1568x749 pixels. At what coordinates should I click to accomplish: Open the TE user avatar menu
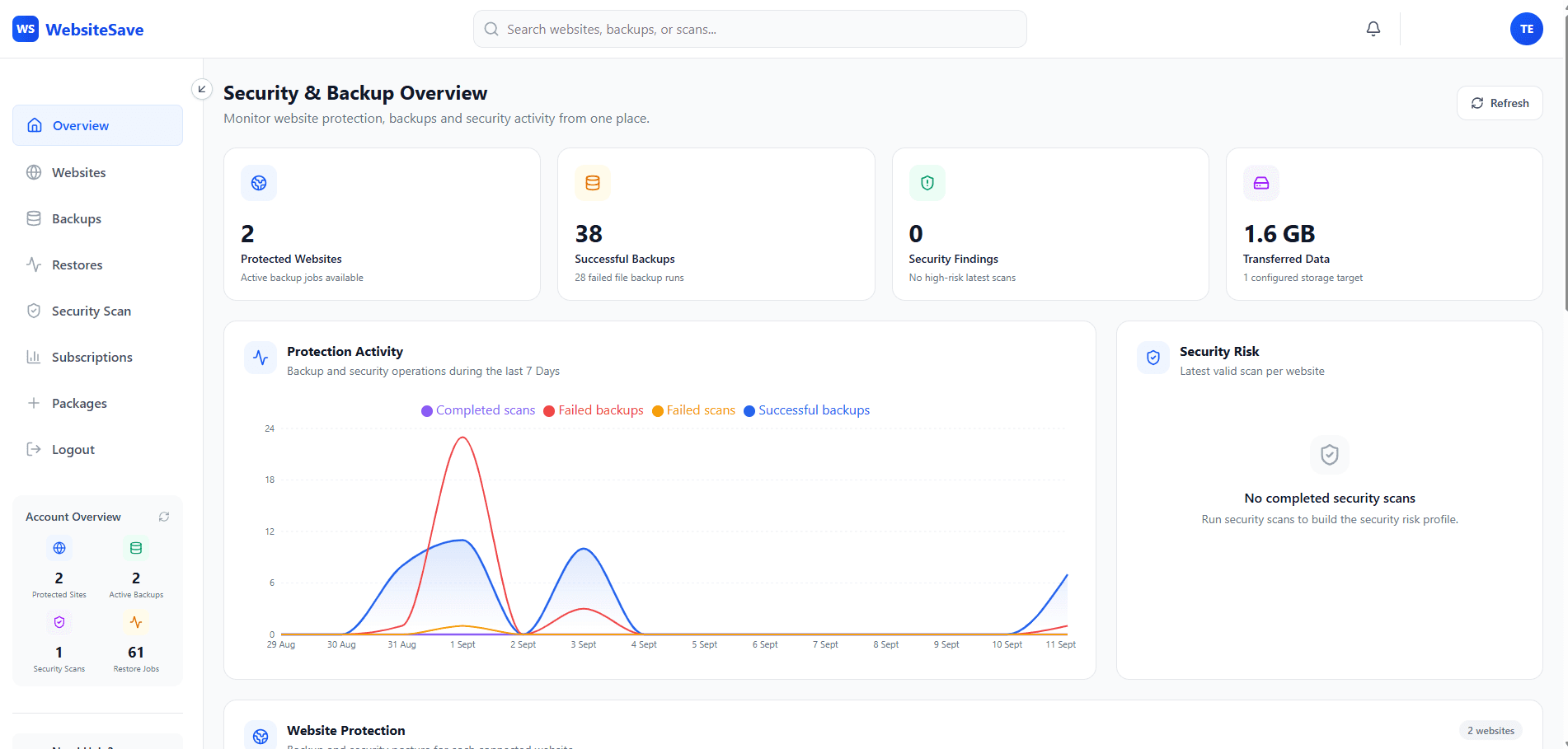1526,29
